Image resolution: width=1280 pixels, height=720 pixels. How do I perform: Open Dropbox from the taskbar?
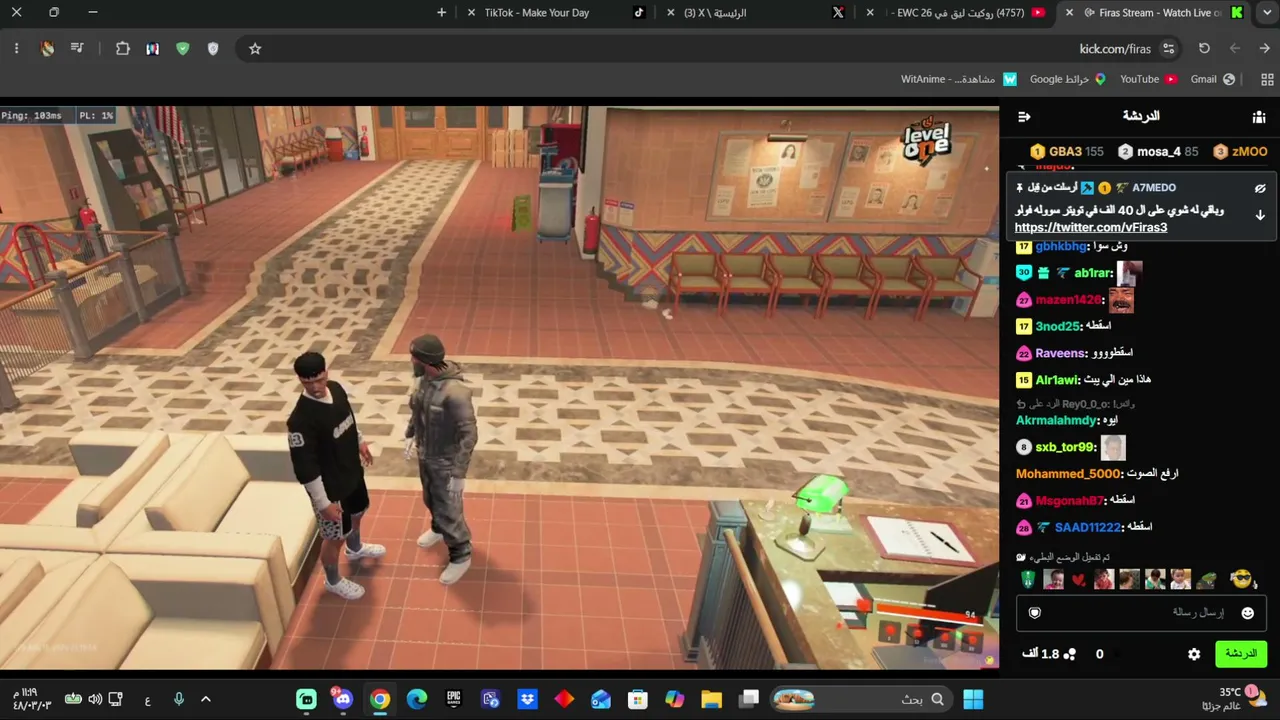[x=527, y=699]
